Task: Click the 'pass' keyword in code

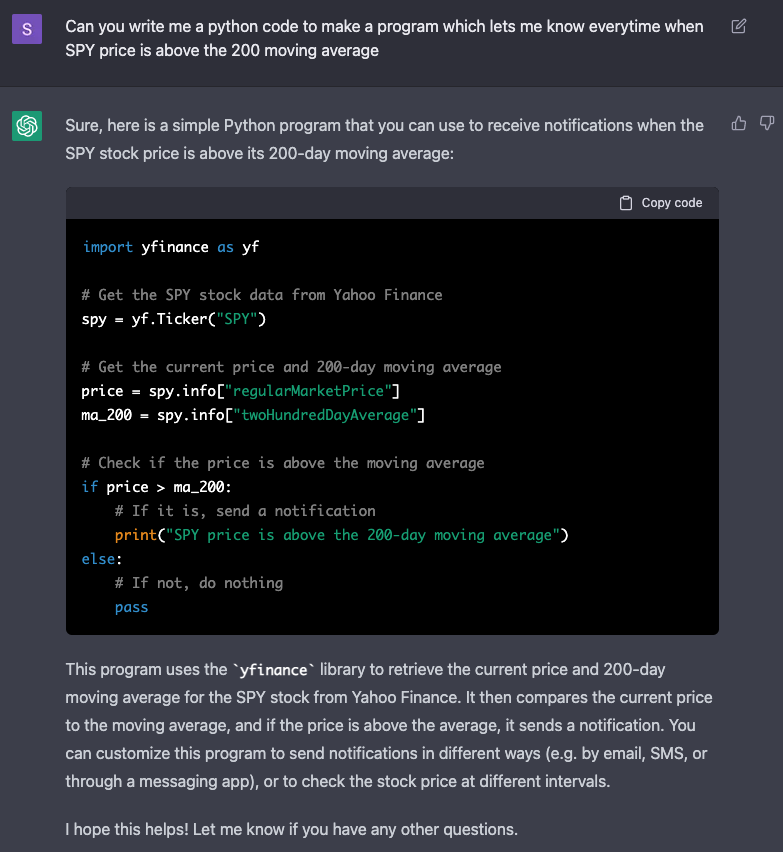Action: pyautogui.click(x=131, y=607)
